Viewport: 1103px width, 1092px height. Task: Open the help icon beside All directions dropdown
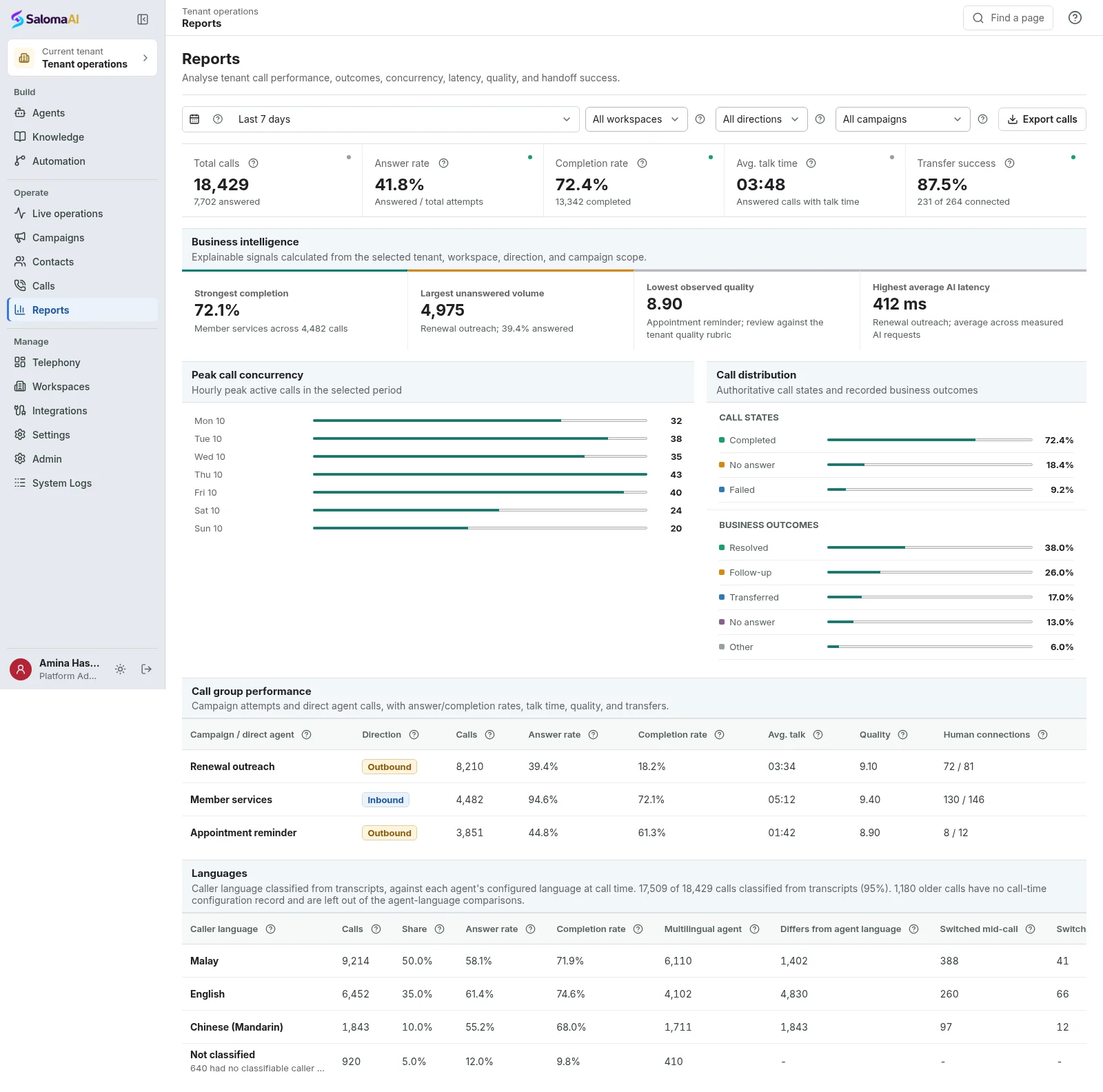[820, 119]
